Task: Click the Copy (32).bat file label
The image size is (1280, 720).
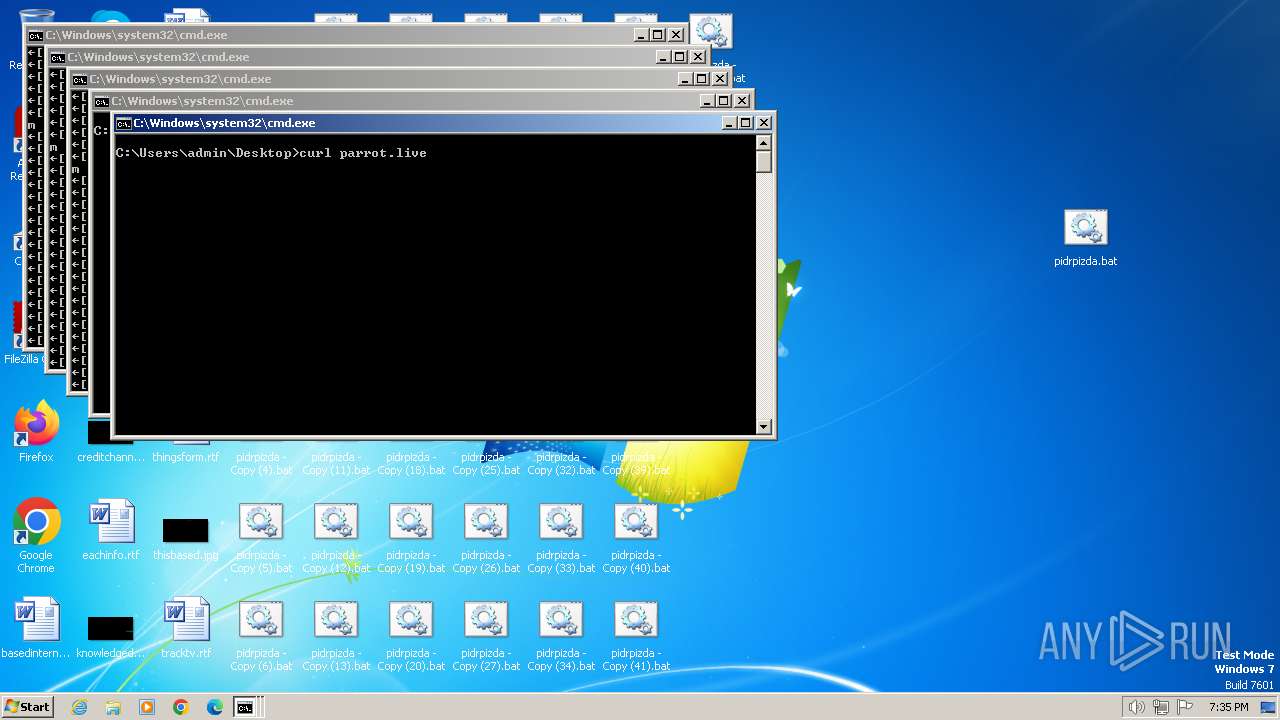Action: 561,464
